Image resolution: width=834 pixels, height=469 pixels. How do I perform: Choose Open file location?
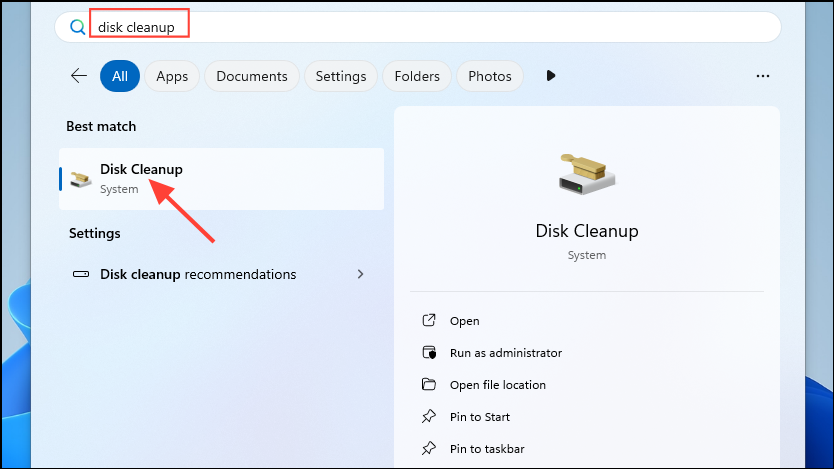pyautogui.click(x=498, y=385)
